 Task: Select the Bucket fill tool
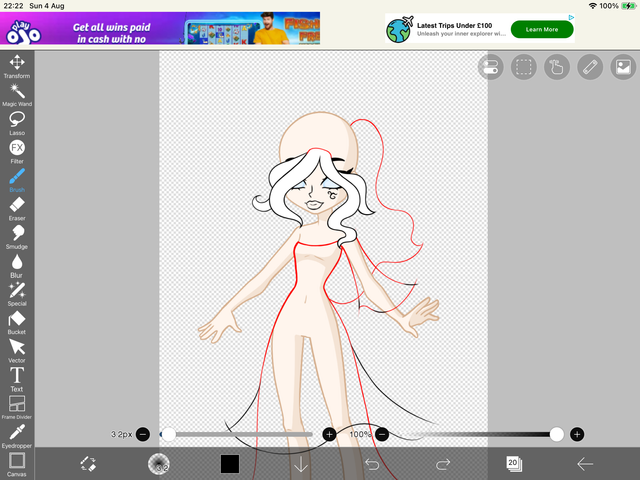(17, 323)
